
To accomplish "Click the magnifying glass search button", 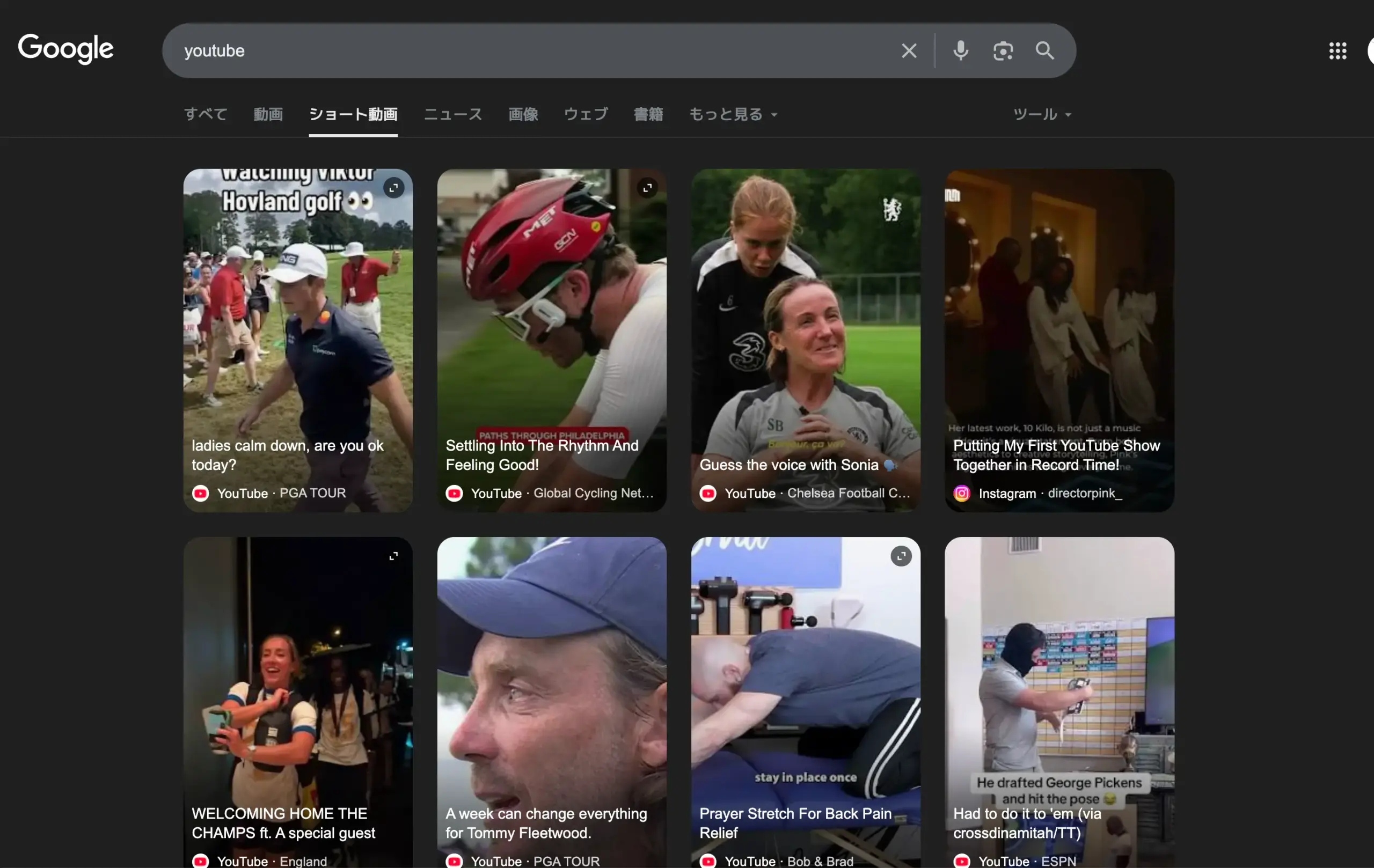I will click(x=1045, y=51).
